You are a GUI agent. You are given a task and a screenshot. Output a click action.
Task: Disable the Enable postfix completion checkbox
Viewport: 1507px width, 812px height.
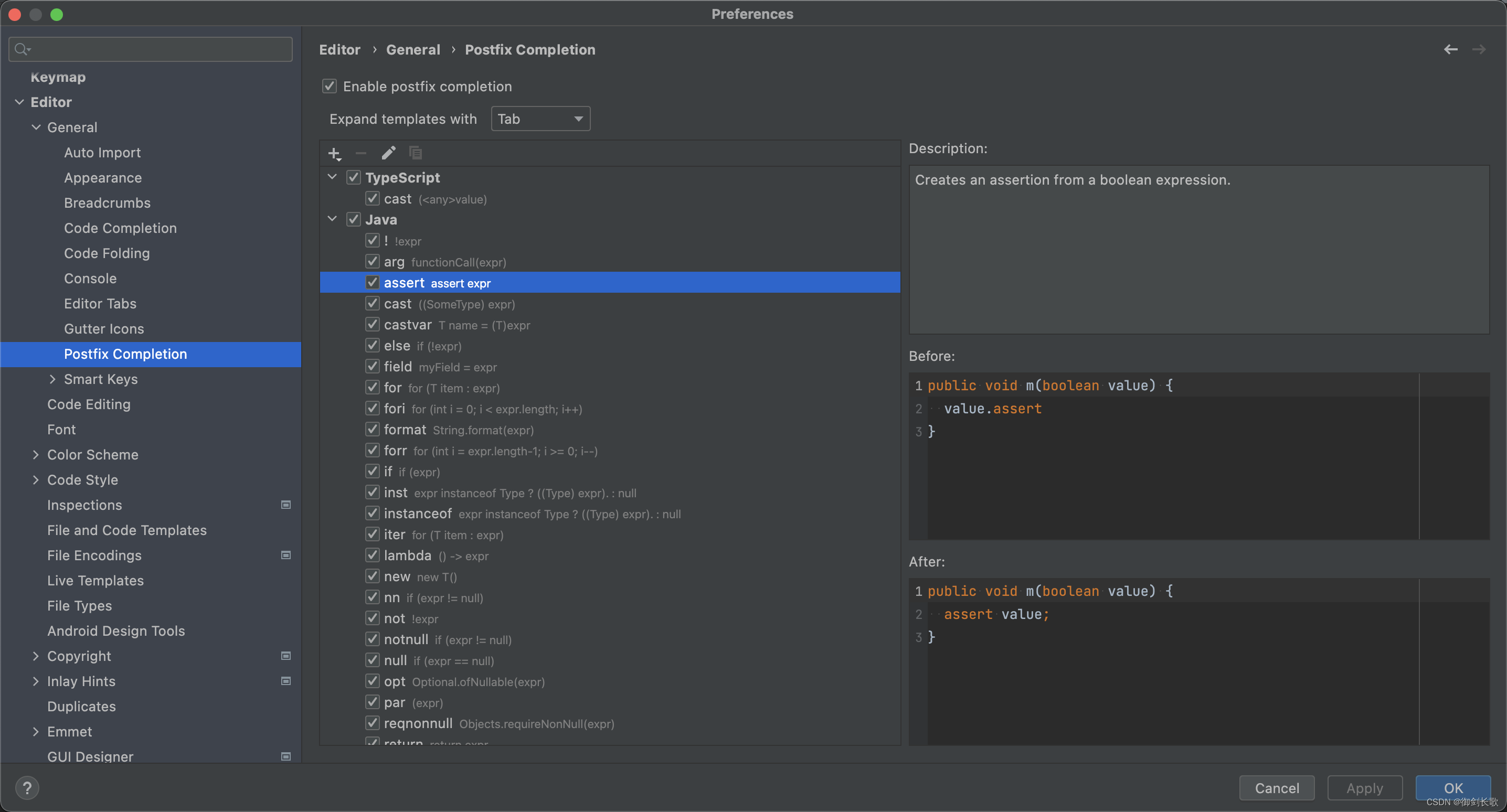[330, 87]
